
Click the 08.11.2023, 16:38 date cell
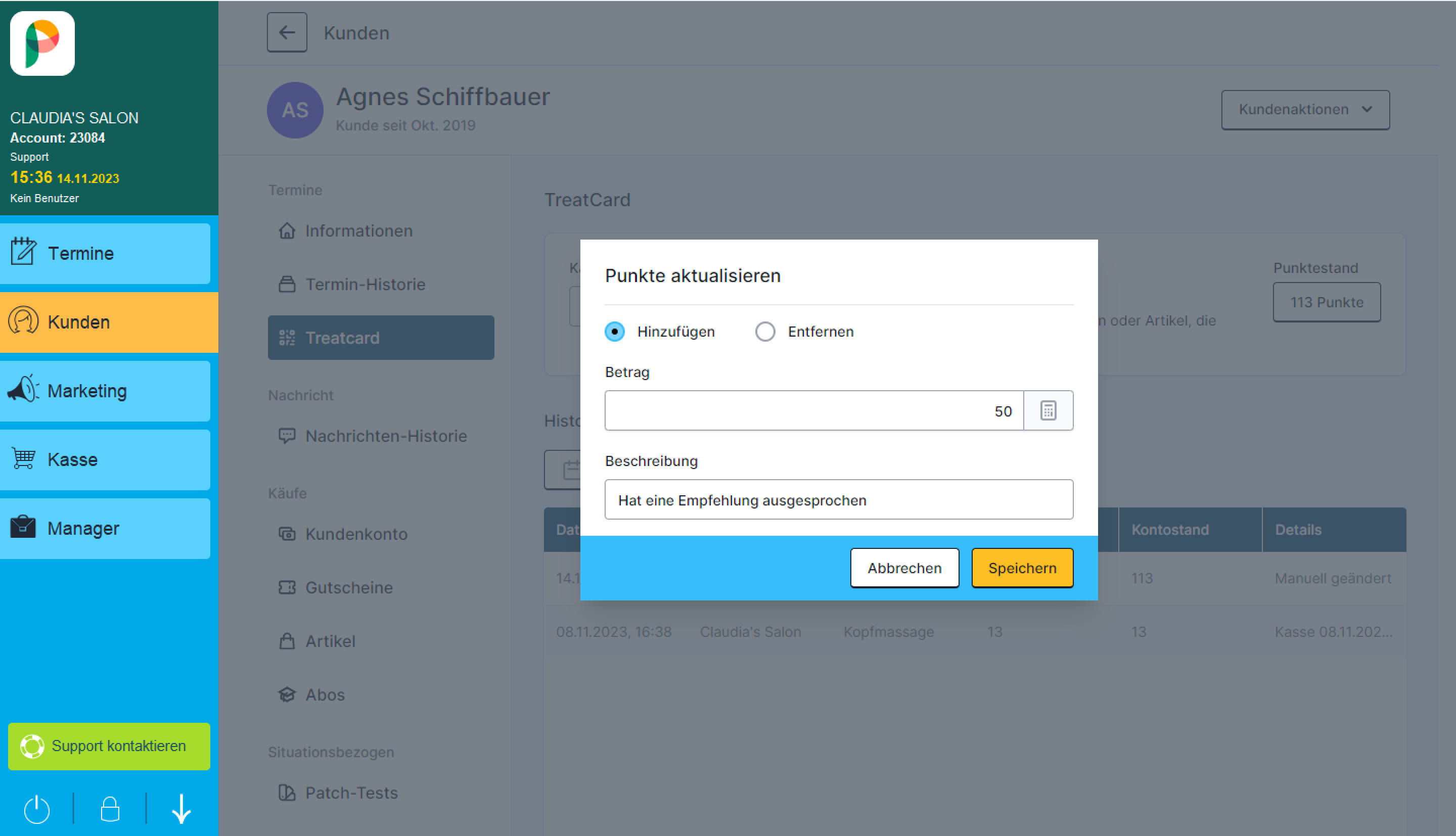tap(613, 632)
